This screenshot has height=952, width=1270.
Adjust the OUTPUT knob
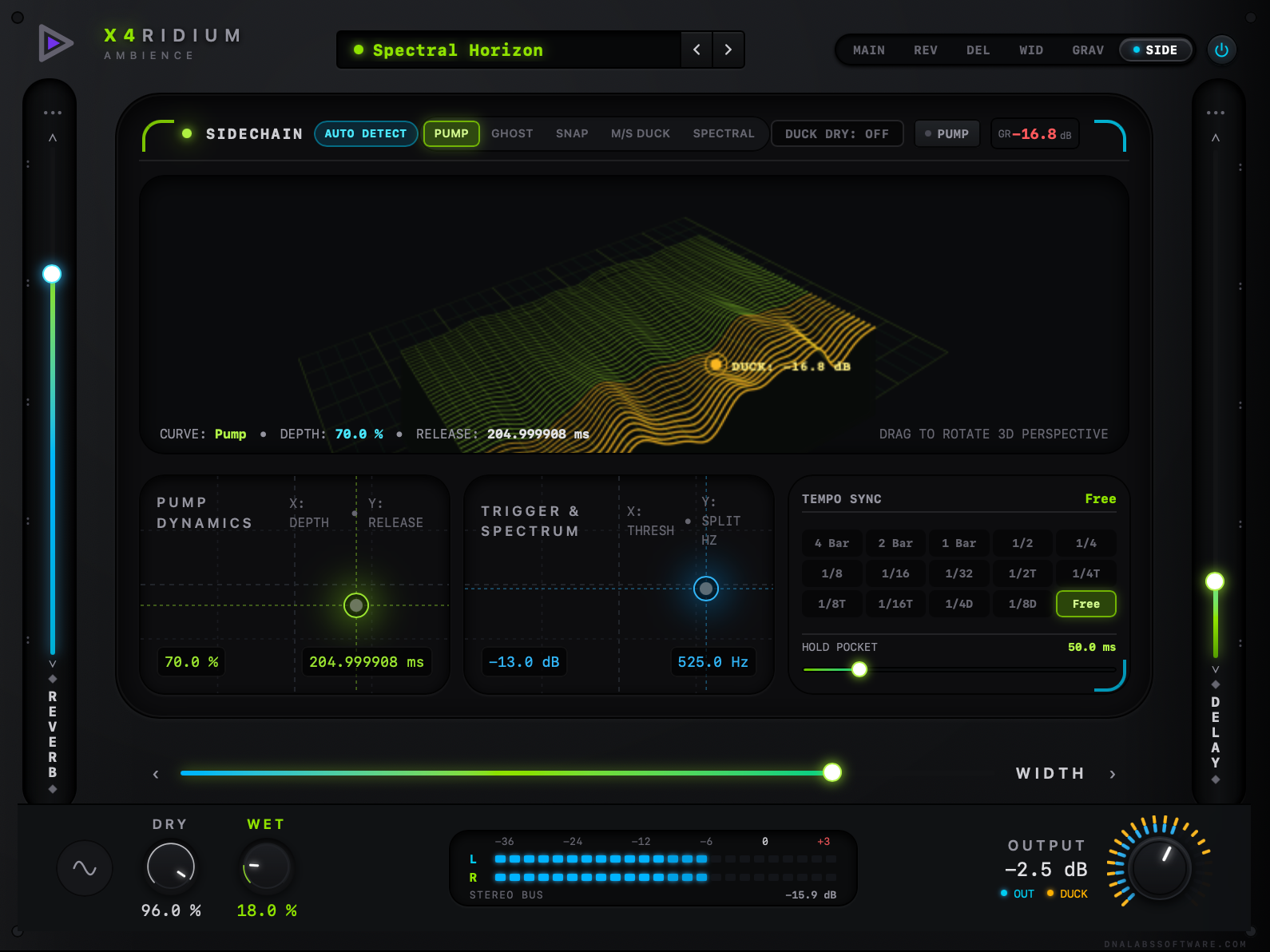point(1160,868)
